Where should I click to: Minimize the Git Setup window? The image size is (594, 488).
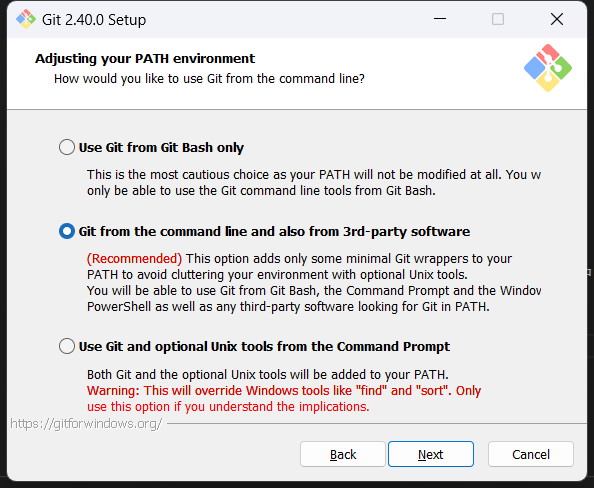pyautogui.click(x=440, y=19)
